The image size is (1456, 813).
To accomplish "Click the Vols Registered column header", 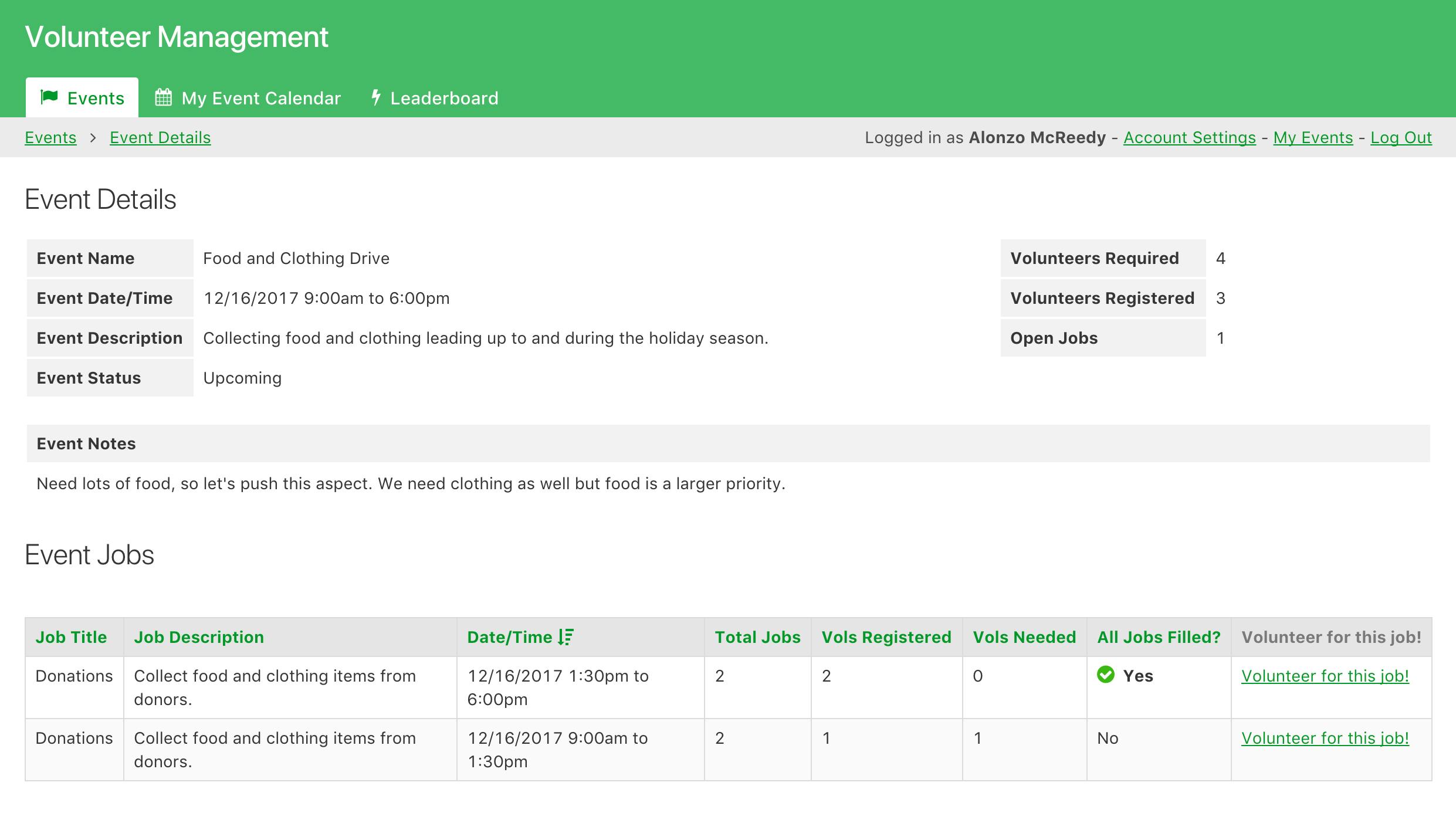I will (x=886, y=637).
